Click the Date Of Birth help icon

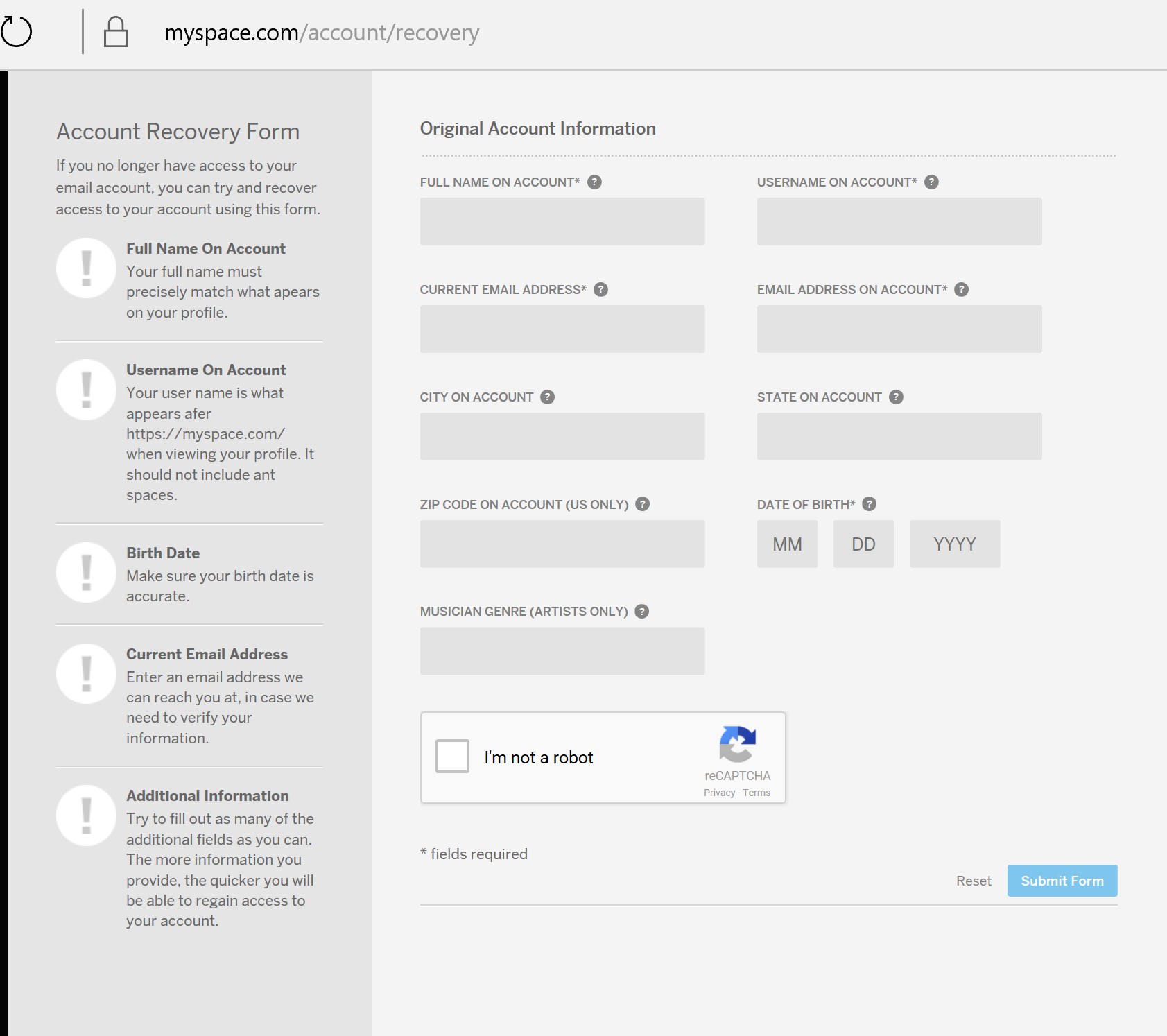[870, 504]
